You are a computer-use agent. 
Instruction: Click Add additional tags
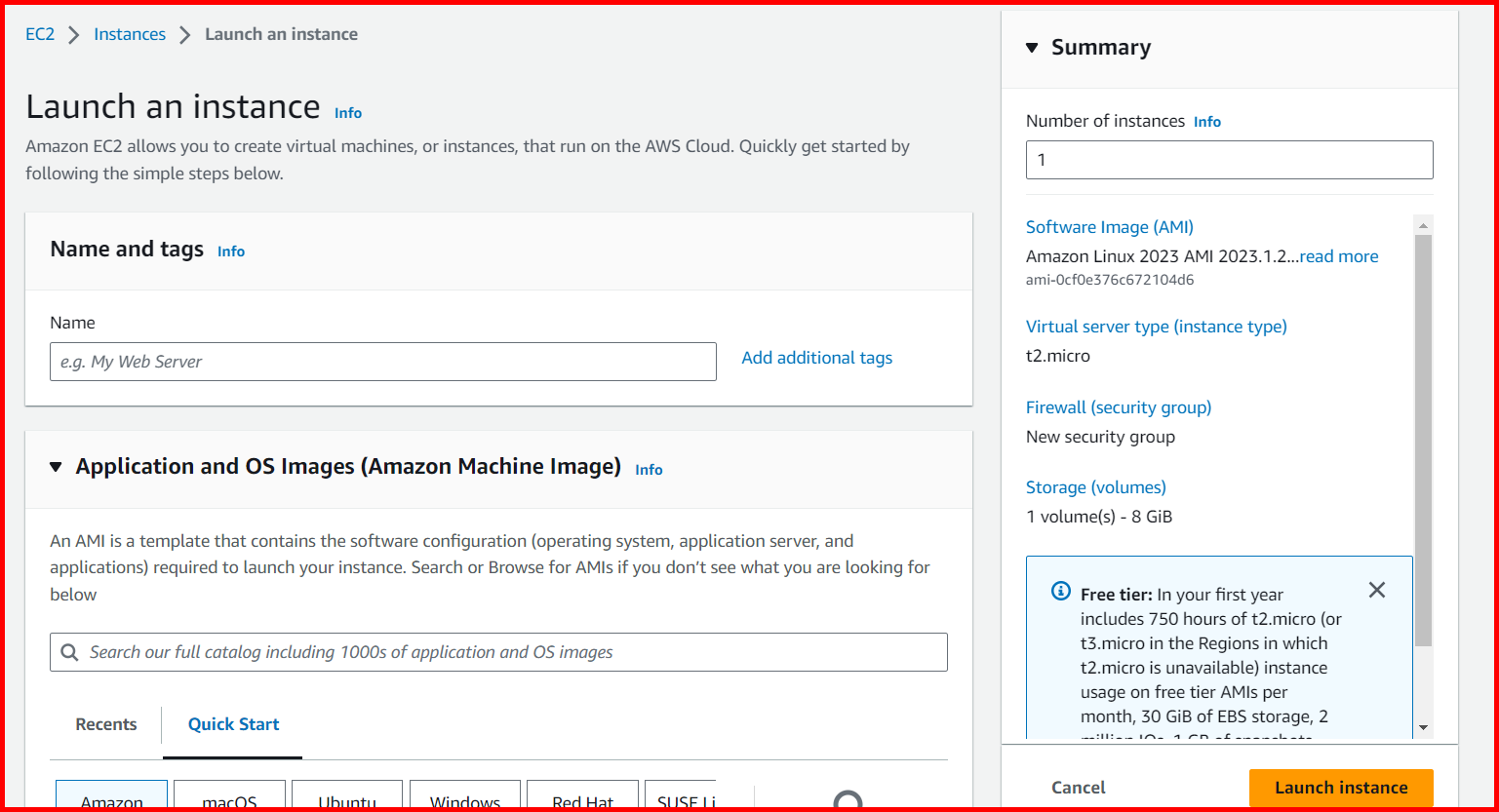[x=816, y=358]
